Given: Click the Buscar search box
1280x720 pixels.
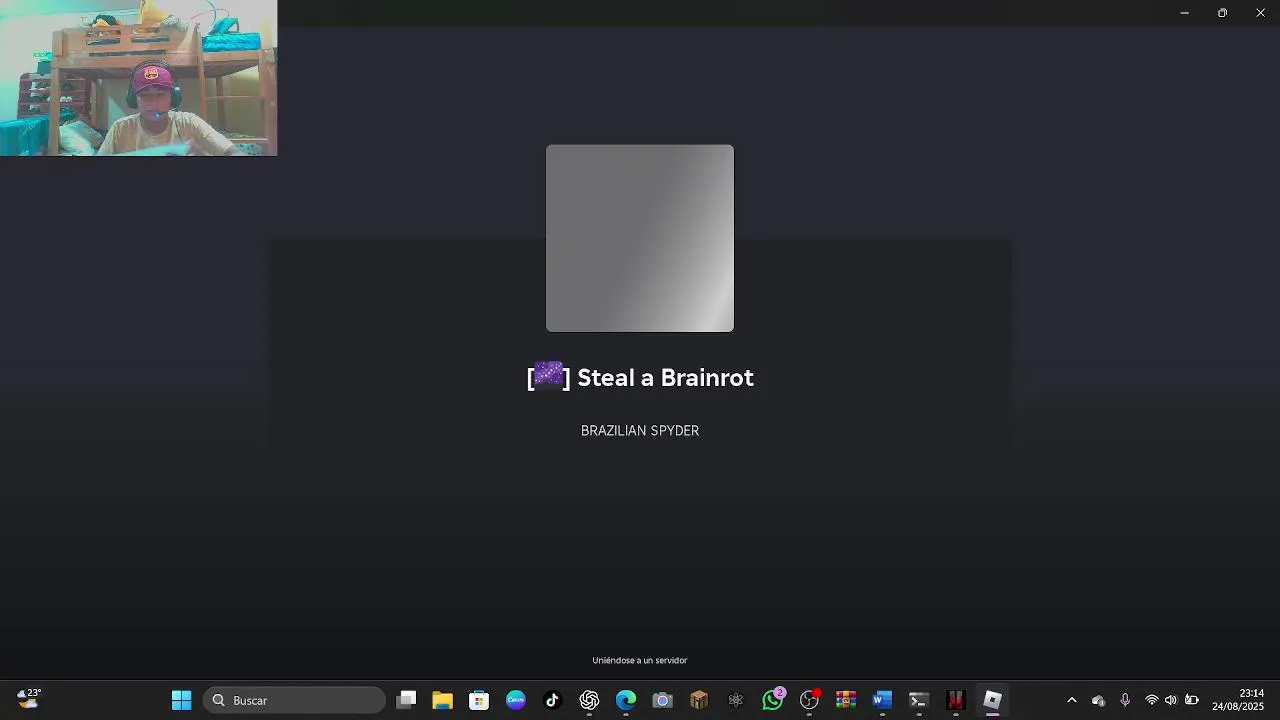Looking at the screenshot, I should pos(294,700).
